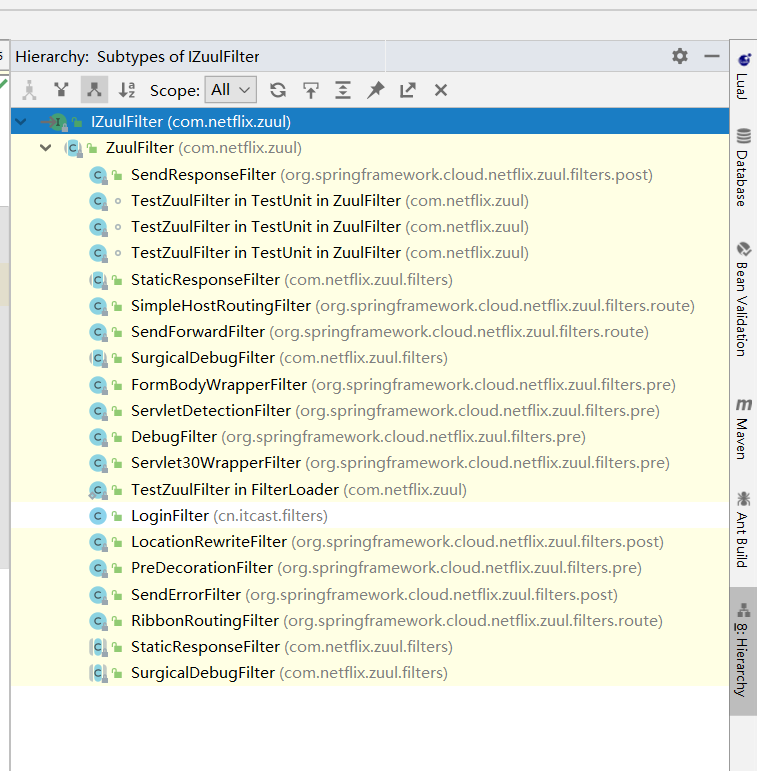Viewport: 757px width, 771px height.
Task: Export hierarchy to text file
Action: click(408, 90)
